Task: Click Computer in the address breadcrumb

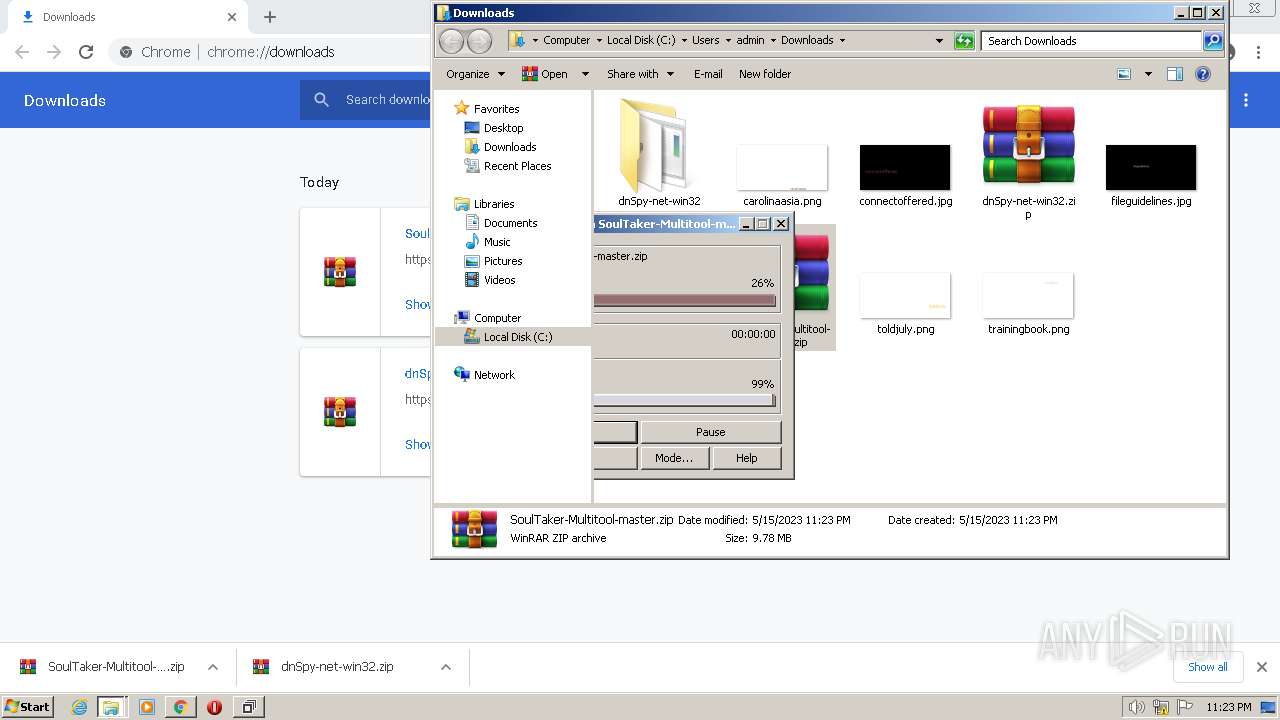Action: 566,41
